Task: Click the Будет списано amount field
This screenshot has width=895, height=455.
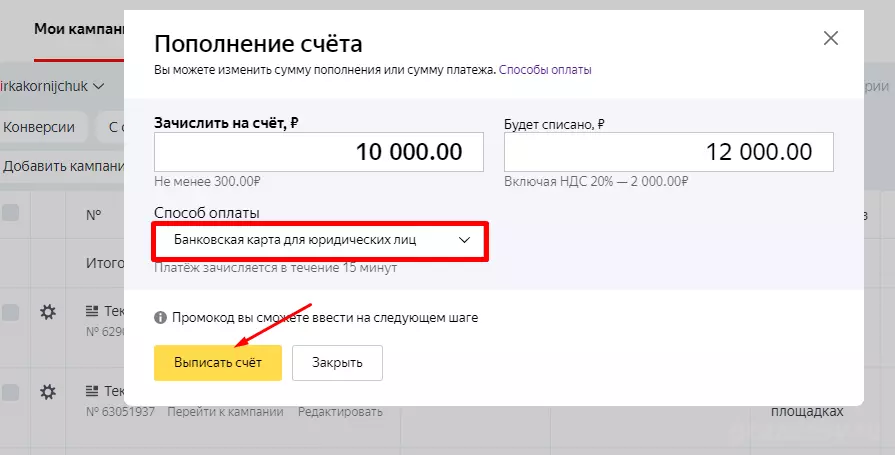Action: (x=668, y=152)
